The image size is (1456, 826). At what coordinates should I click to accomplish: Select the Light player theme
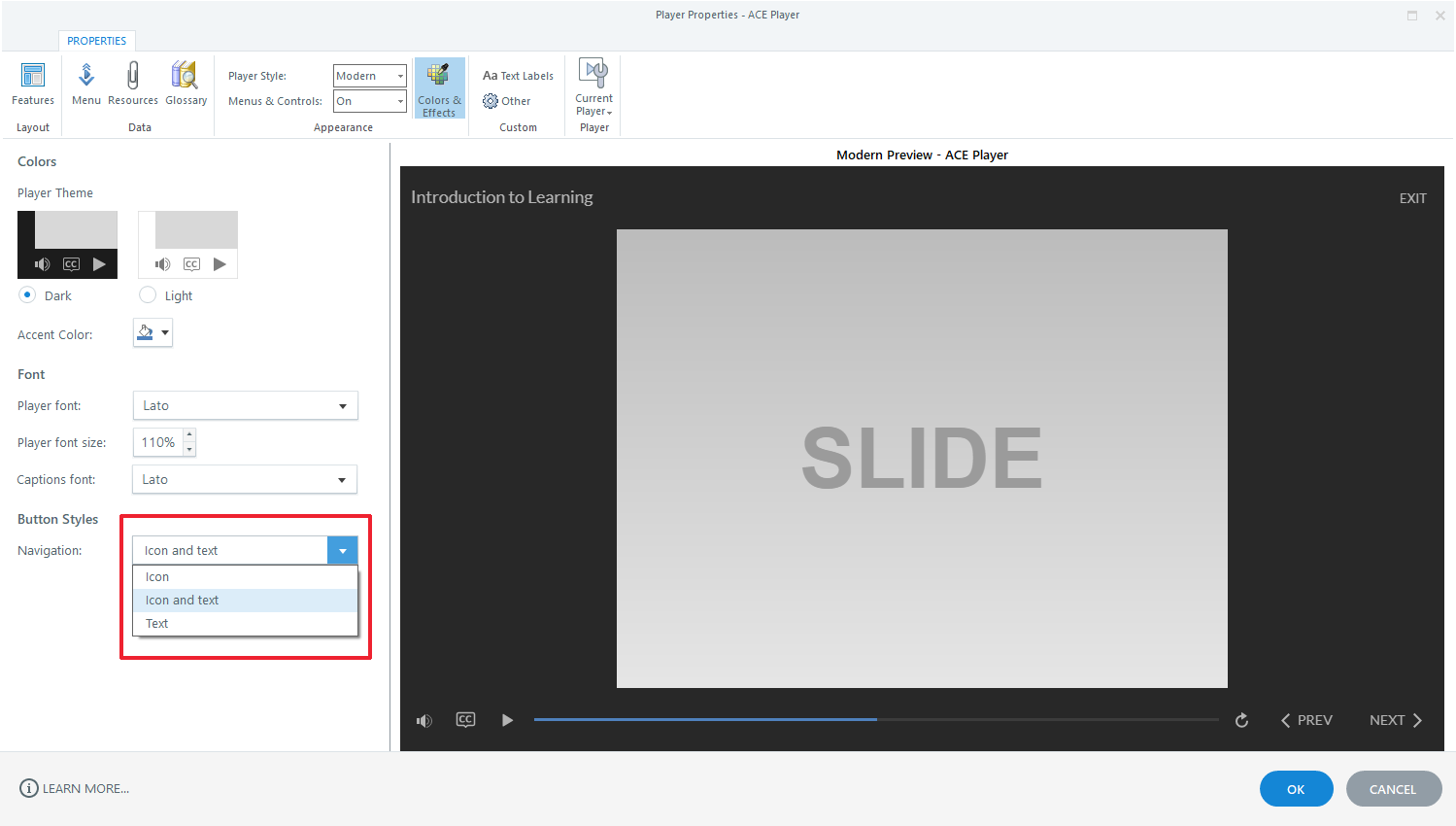(x=147, y=294)
